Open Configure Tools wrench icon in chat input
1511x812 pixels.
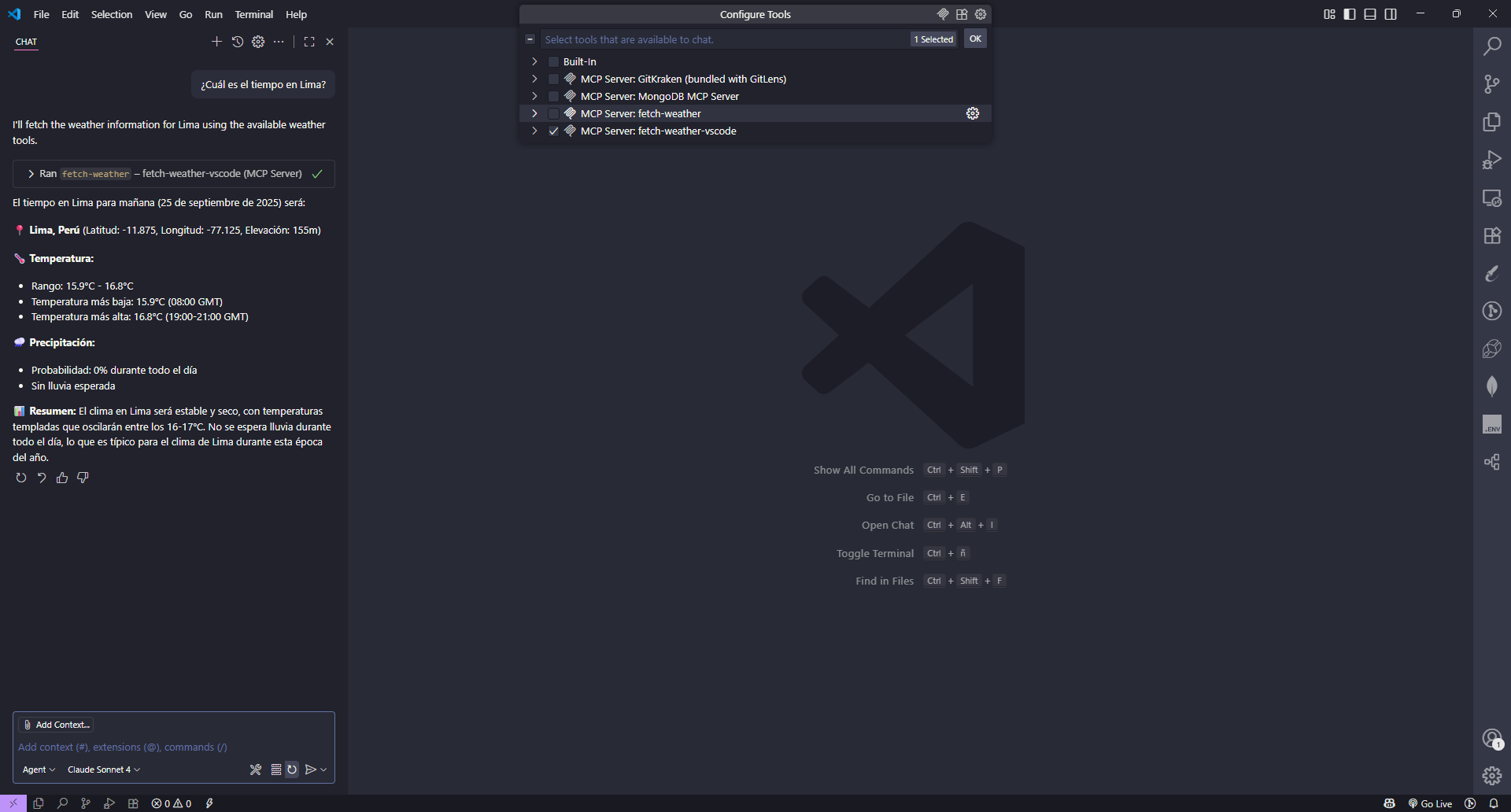pos(256,770)
